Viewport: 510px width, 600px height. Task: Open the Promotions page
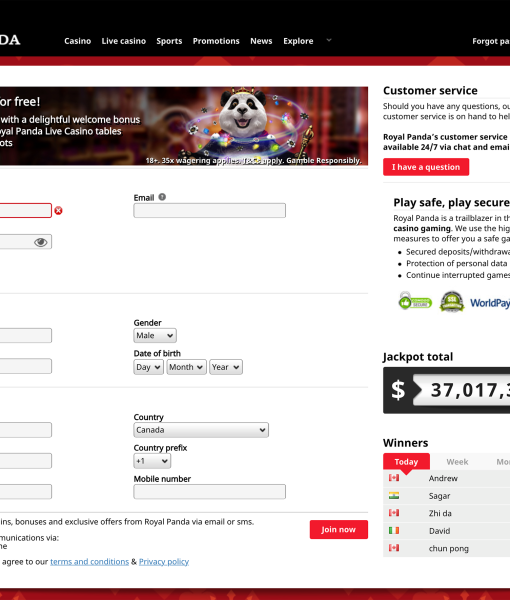tap(216, 41)
